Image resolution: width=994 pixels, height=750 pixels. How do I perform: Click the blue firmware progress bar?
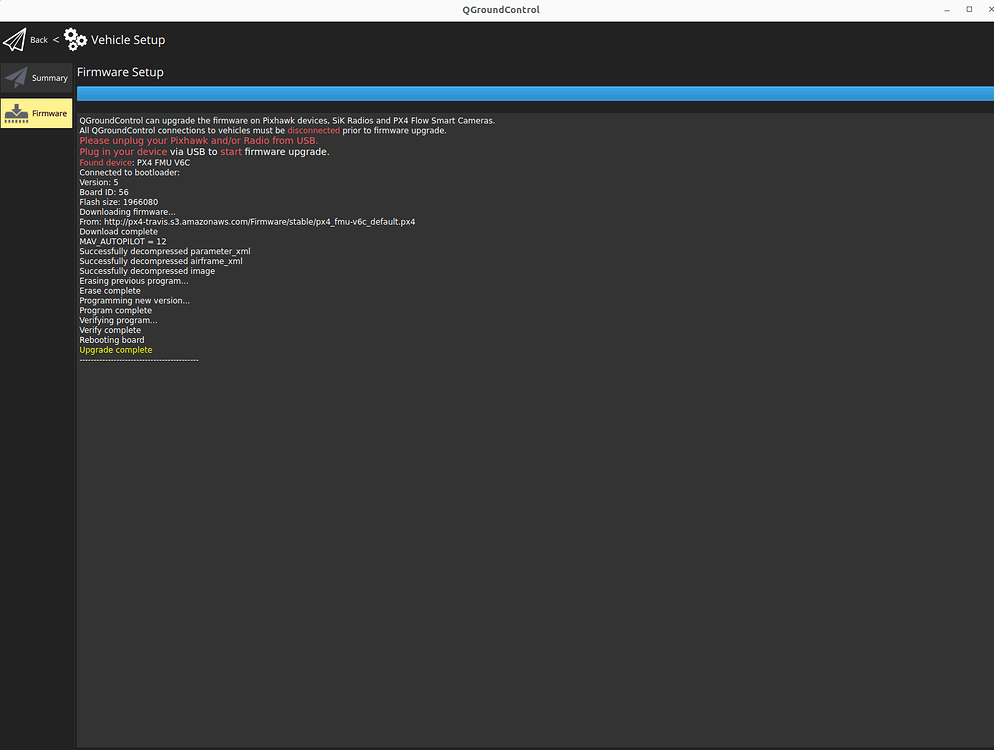536,92
